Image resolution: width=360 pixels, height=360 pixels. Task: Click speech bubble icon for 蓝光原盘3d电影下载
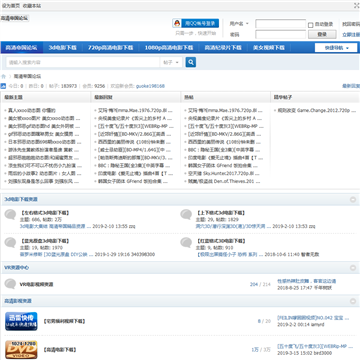[10, 242]
